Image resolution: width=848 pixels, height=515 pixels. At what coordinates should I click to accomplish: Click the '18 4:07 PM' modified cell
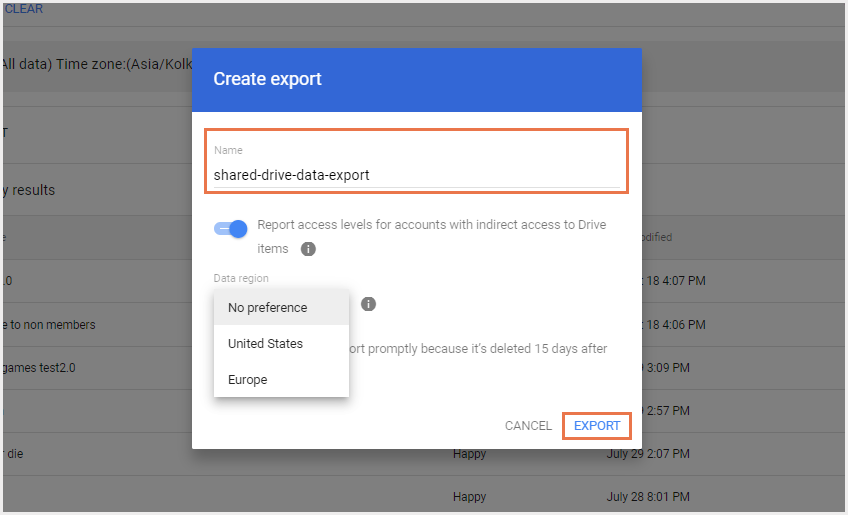point(675,281)
